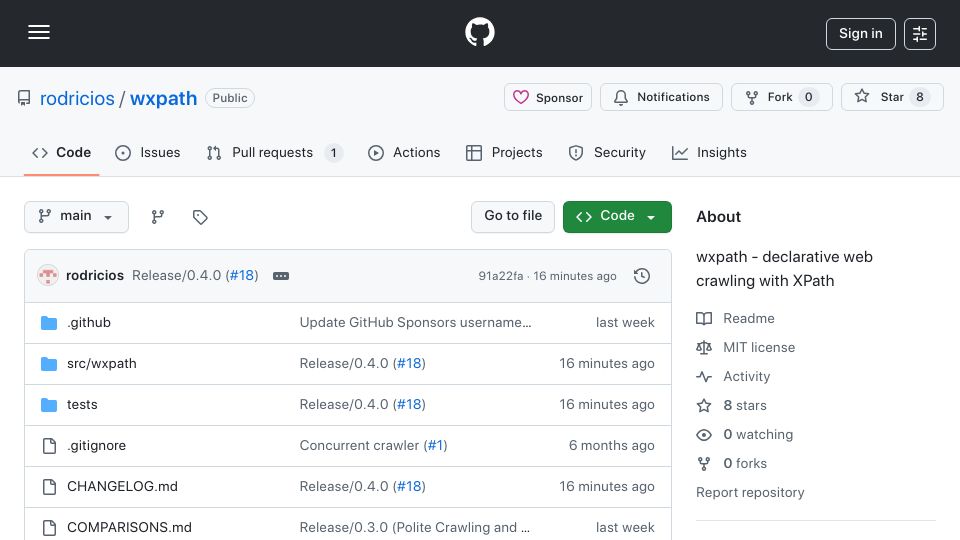Image resolution: width=960 pixels, height=540 pixels.
Task: Click the .github folder icon
Action: coord(49,323)
